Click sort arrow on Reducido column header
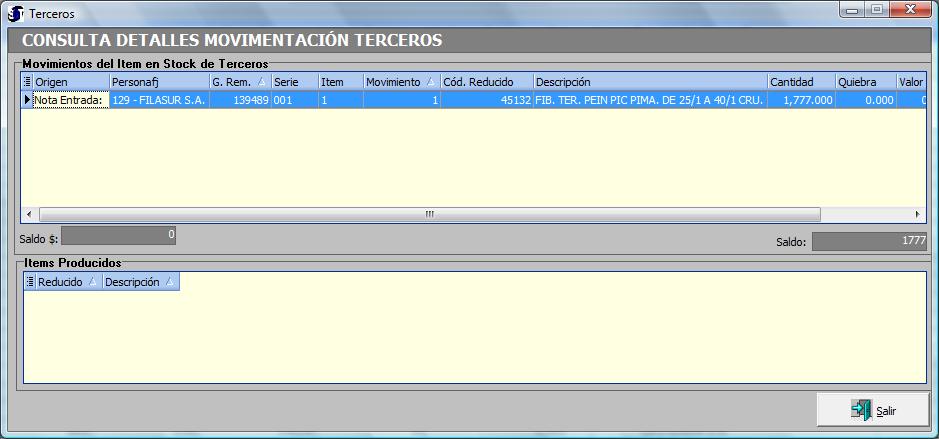 point(93,283)
